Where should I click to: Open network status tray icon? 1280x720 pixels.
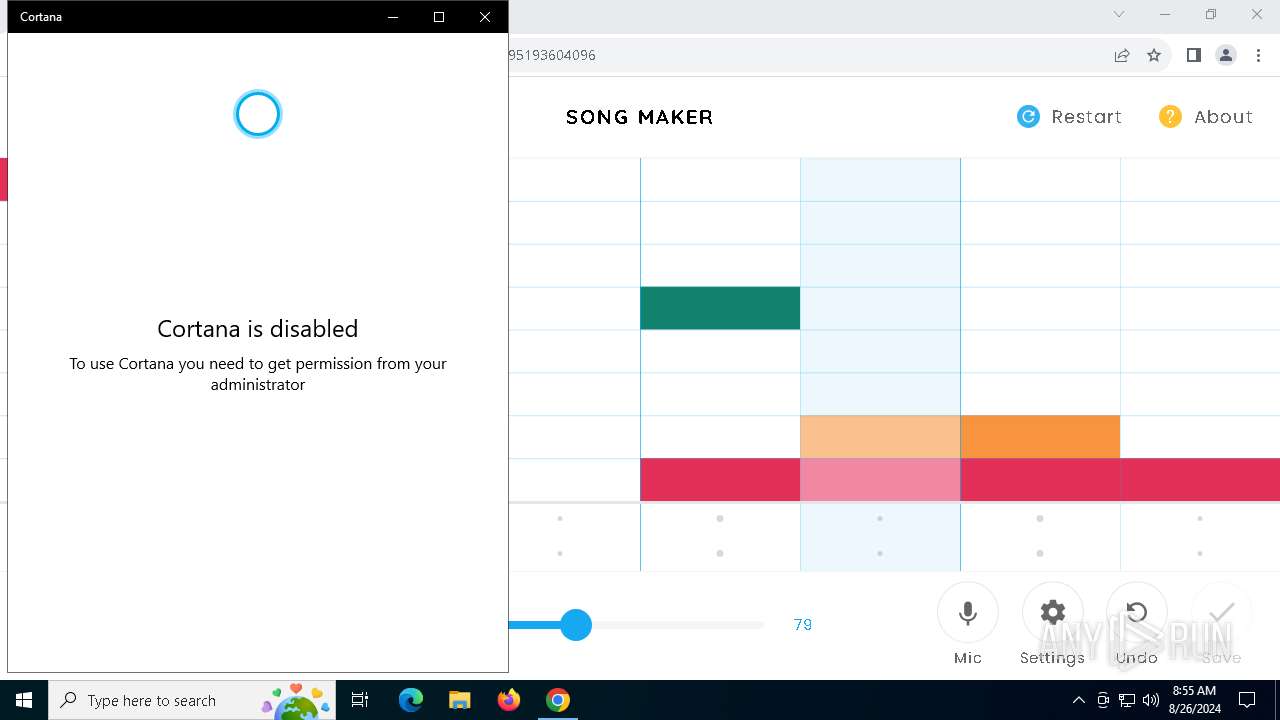click(x=1127, y=700)
